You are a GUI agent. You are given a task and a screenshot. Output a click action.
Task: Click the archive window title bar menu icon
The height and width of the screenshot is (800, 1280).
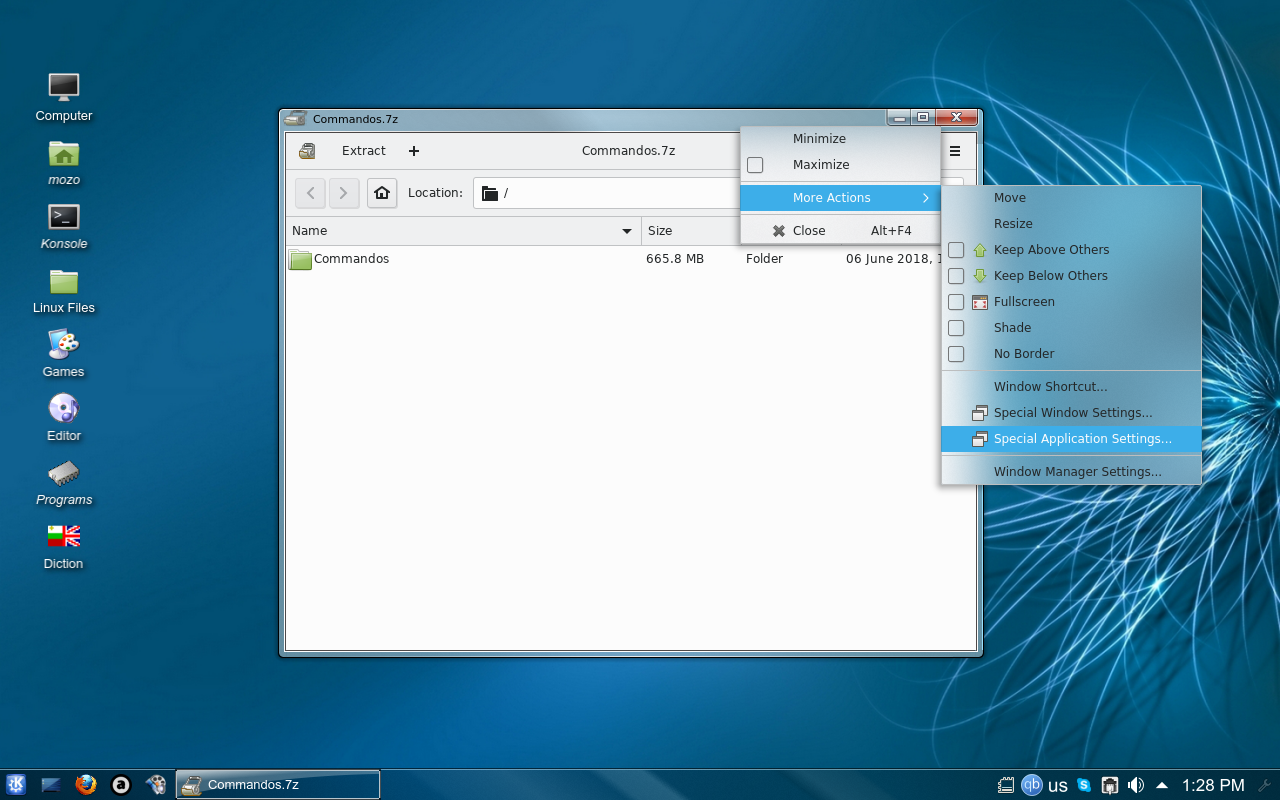(x=294, y=119)
